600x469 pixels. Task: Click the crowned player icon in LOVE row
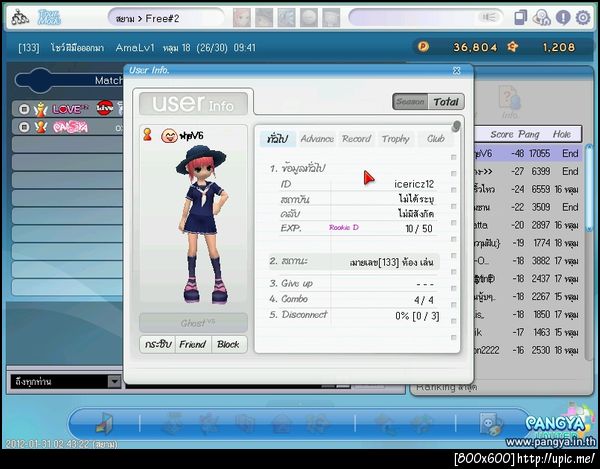pos(40,109)
